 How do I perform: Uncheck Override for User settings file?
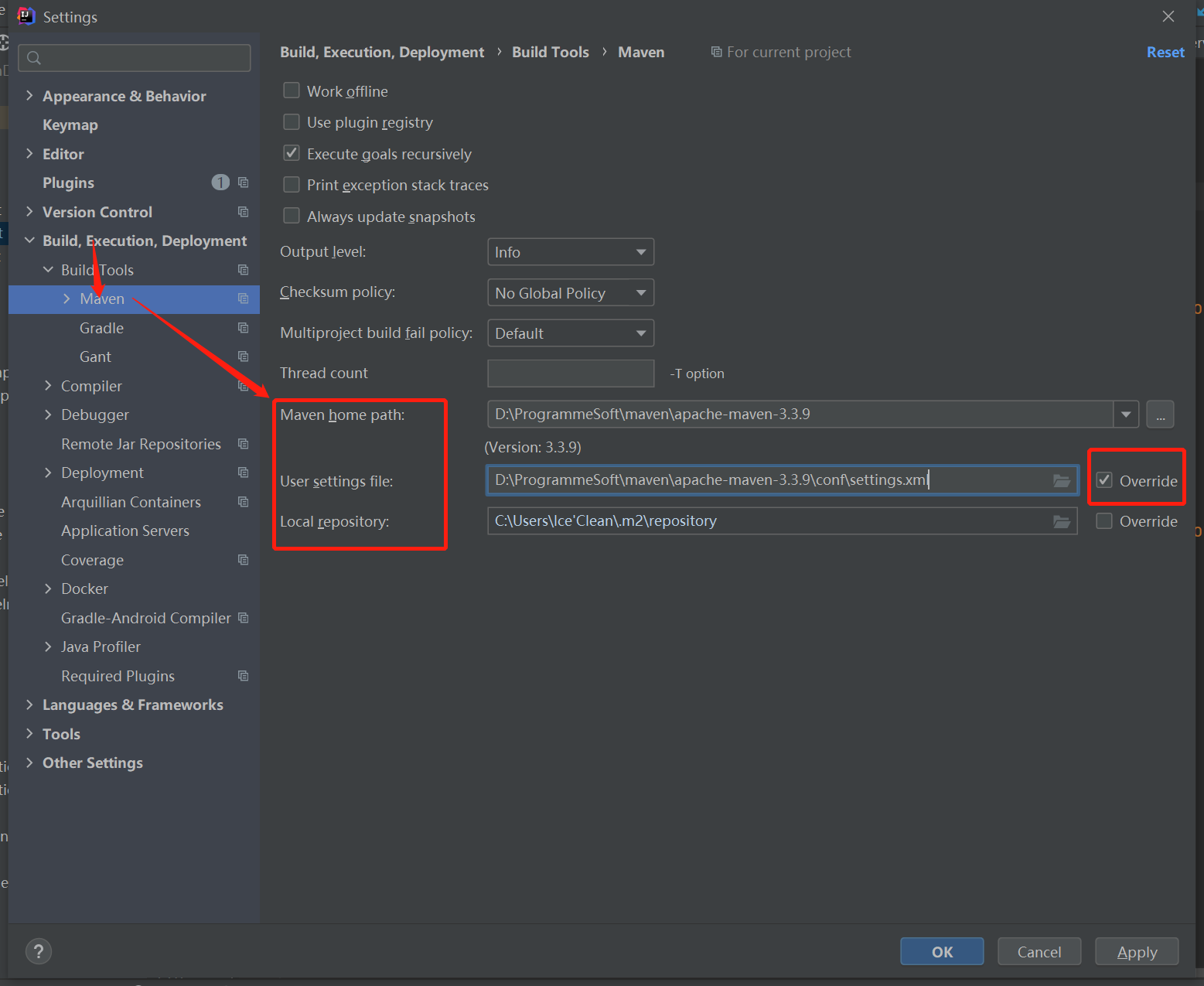1104,480
